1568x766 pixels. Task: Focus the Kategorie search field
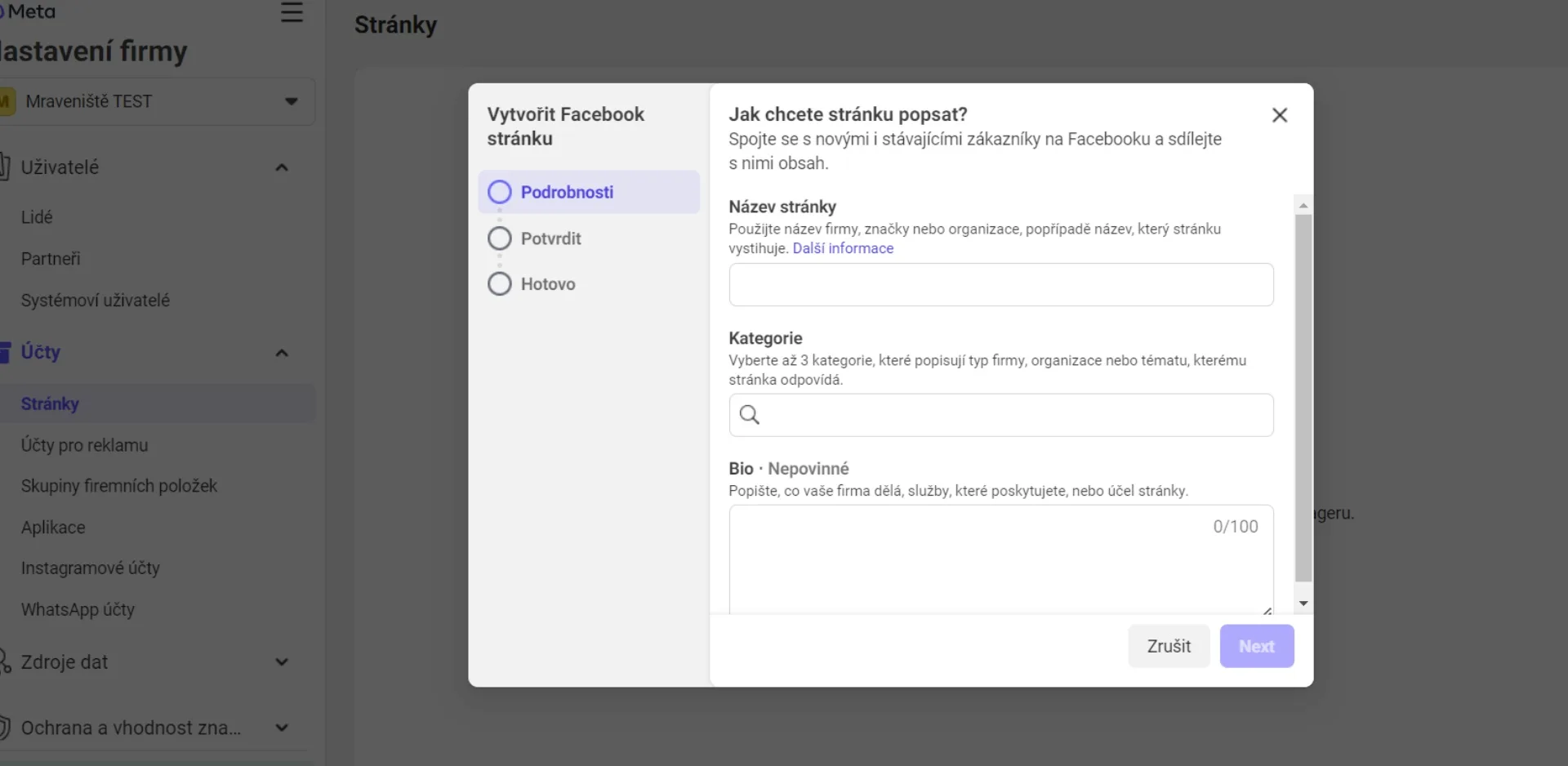click(x=1001, y=415)
